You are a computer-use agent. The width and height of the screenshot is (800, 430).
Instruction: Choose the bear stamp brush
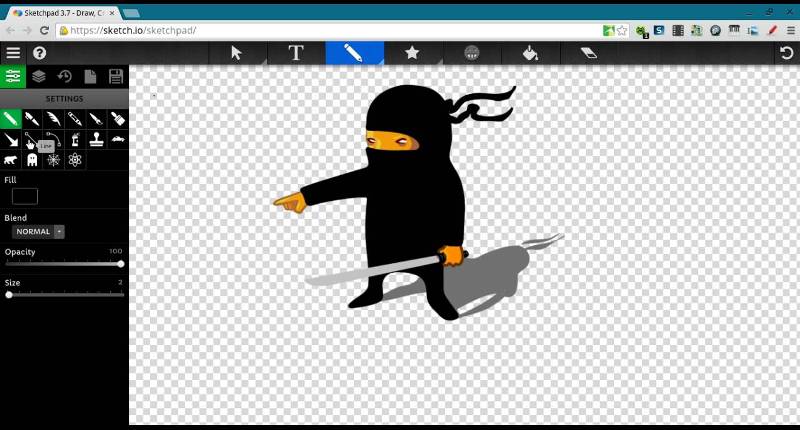[11, 160]
